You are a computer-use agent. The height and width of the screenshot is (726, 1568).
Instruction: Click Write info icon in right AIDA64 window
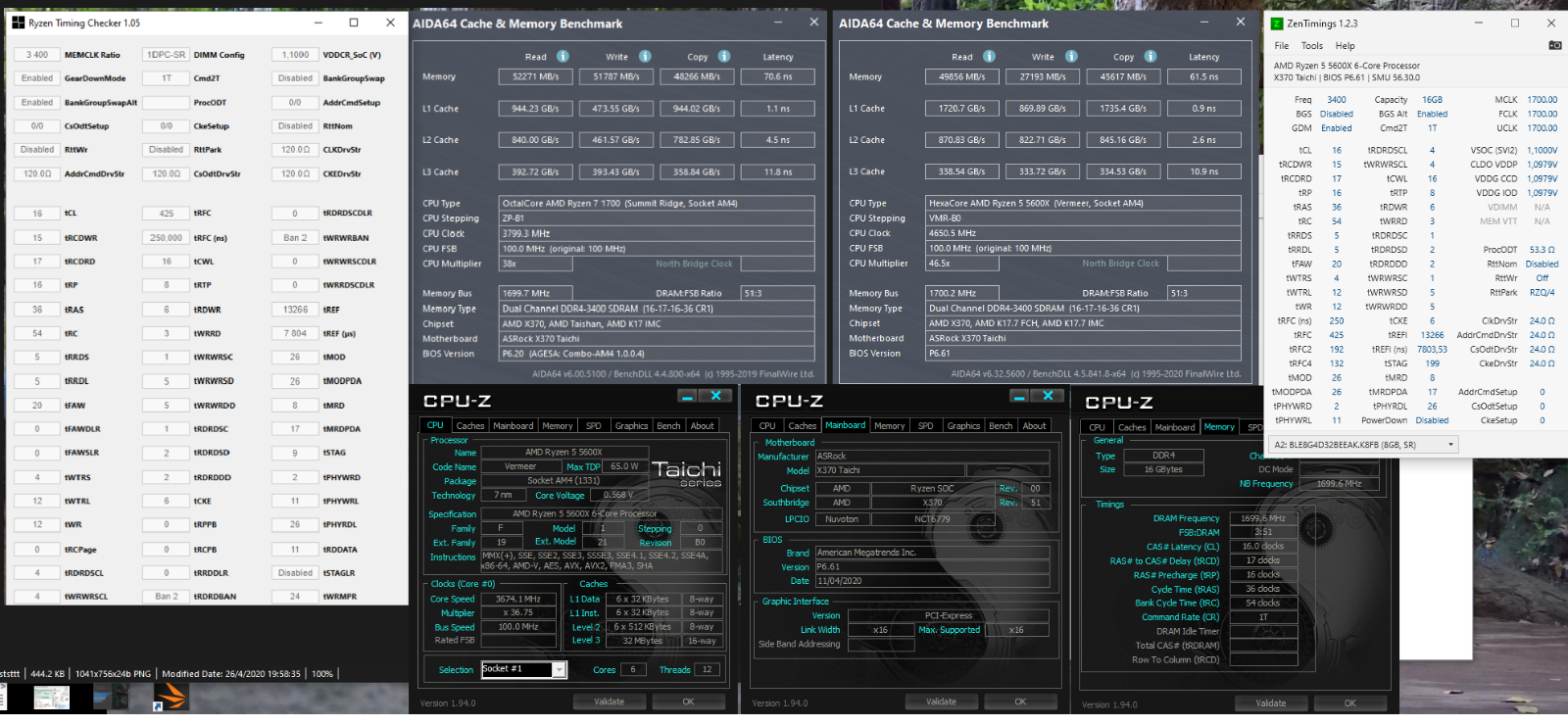[x=1071, y=56]
